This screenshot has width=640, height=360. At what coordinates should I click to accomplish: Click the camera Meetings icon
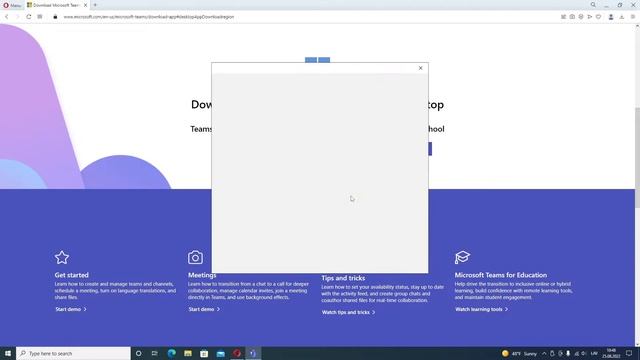coord(196,258)
